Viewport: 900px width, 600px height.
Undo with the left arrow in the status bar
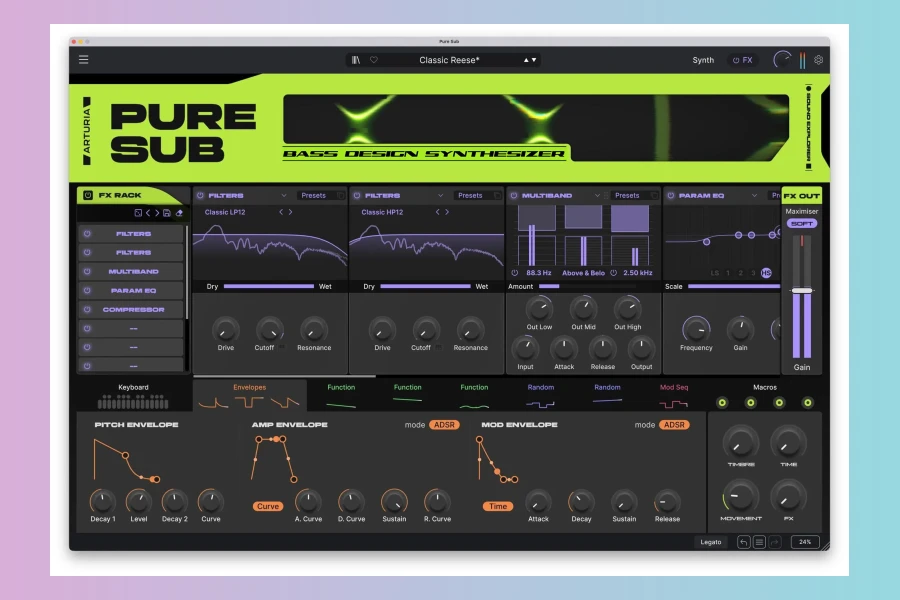(743, 542)
